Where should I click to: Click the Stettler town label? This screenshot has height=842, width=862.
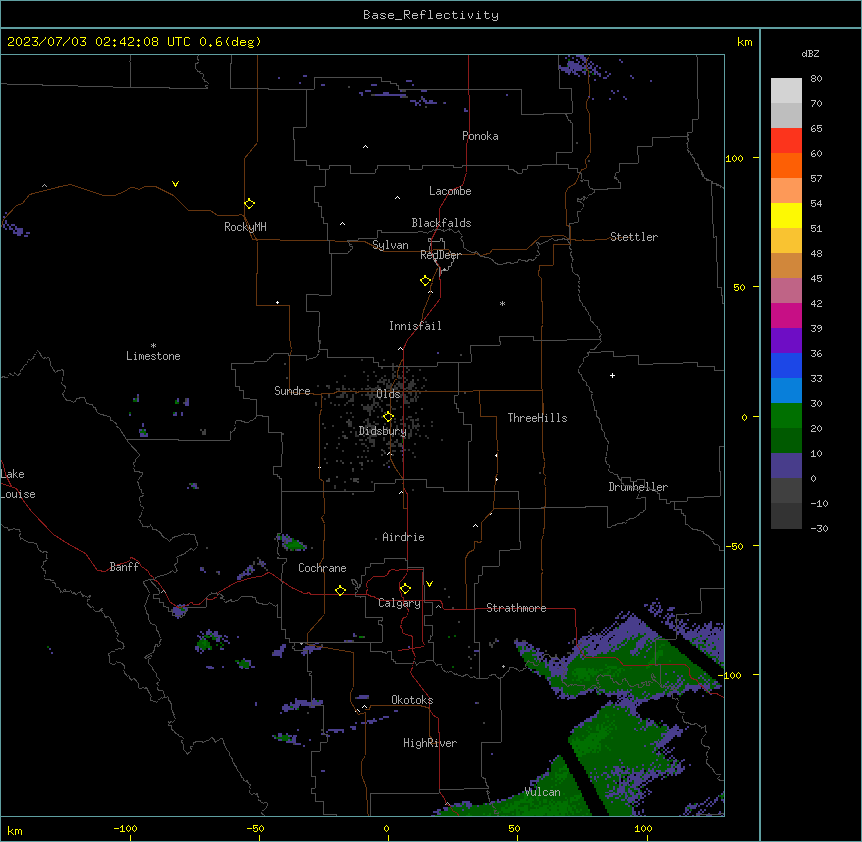pyautogui.click(x=633, y=237)
